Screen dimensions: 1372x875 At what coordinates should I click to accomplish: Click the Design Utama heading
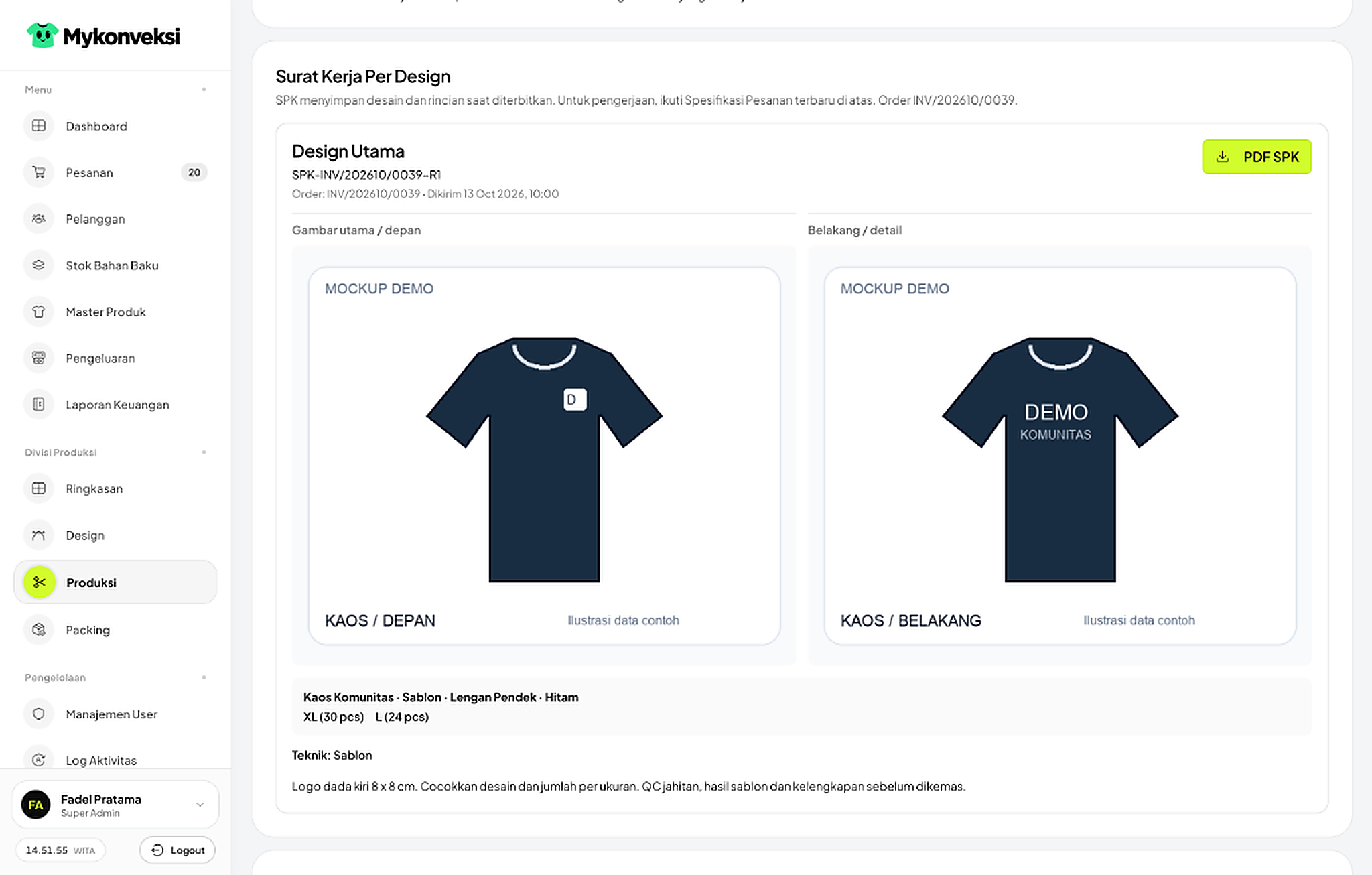[x=348, y=151]
